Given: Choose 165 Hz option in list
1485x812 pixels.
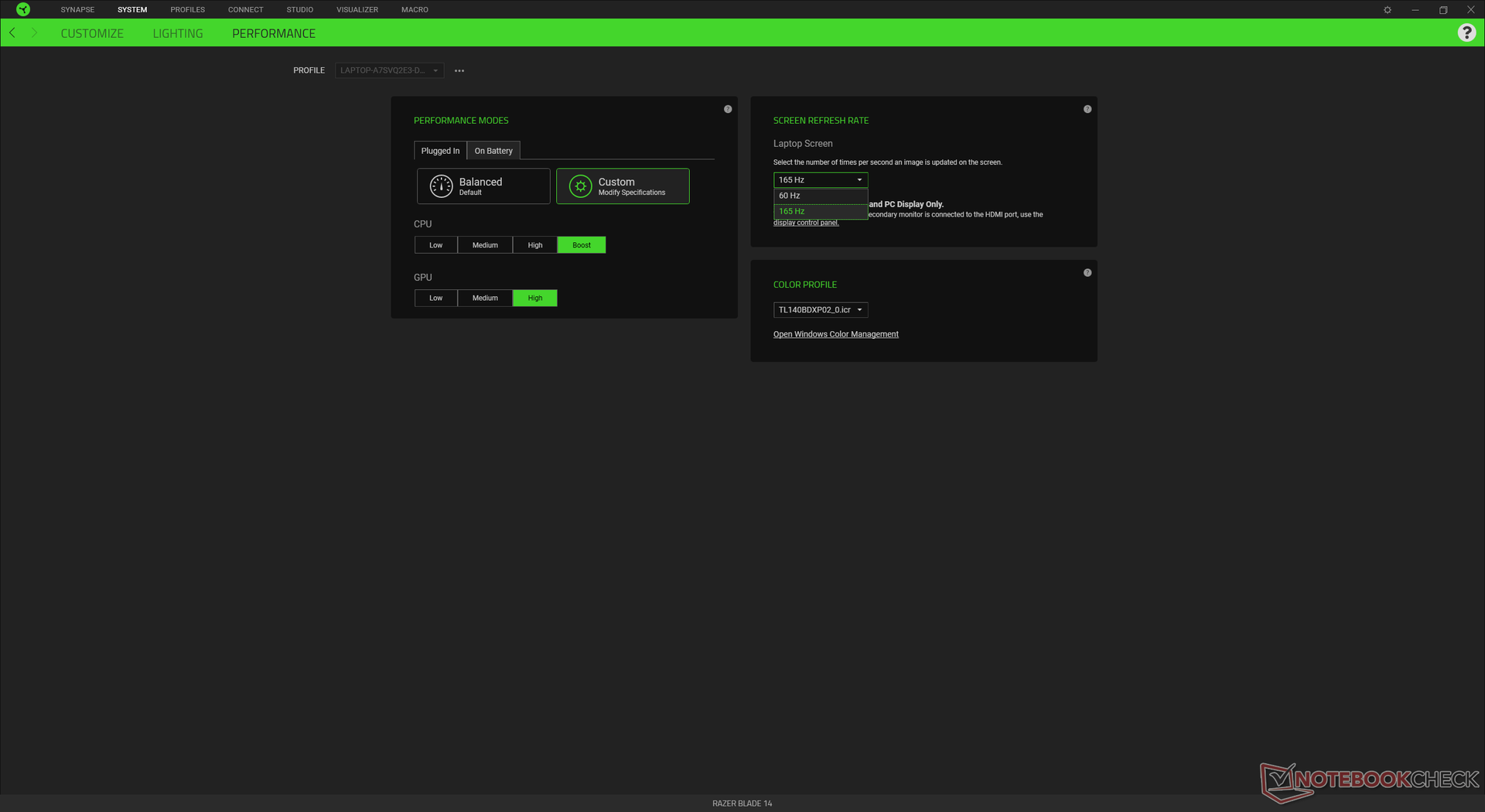Looking at the screenshot, I should point(821,211).
